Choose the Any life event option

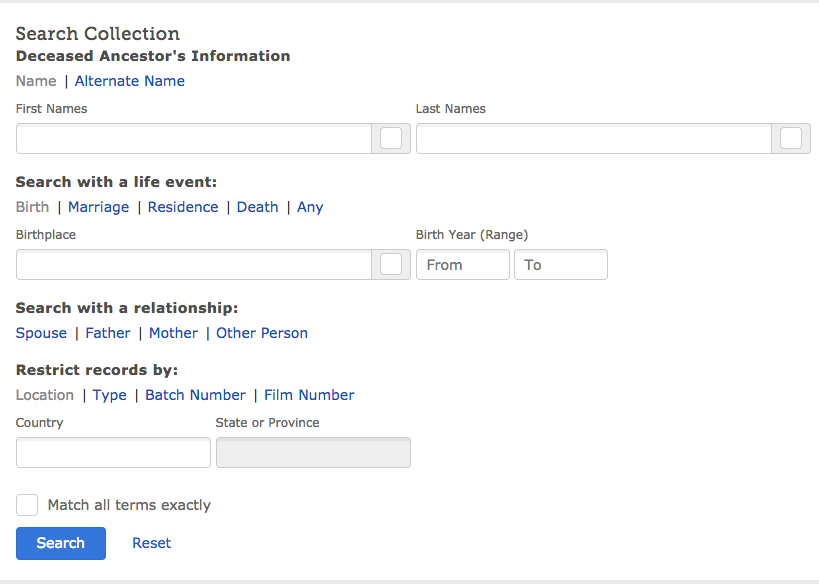310,207
